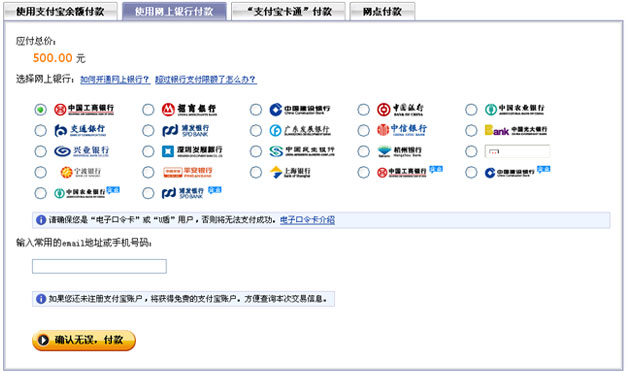Click the 上海银行 logo
Image resolution: width=627 pixels, height=373 pixels.
point(290,172)
